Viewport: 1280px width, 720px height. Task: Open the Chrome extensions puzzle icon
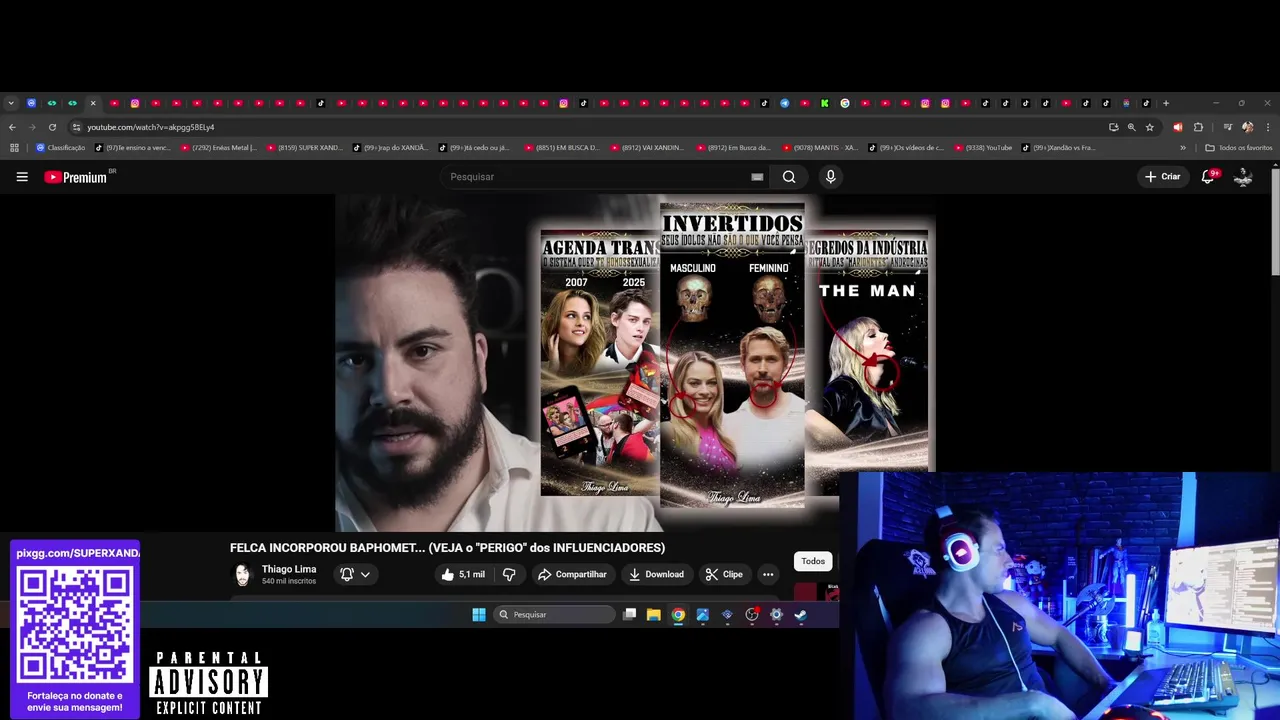(x=1198, y=127)
